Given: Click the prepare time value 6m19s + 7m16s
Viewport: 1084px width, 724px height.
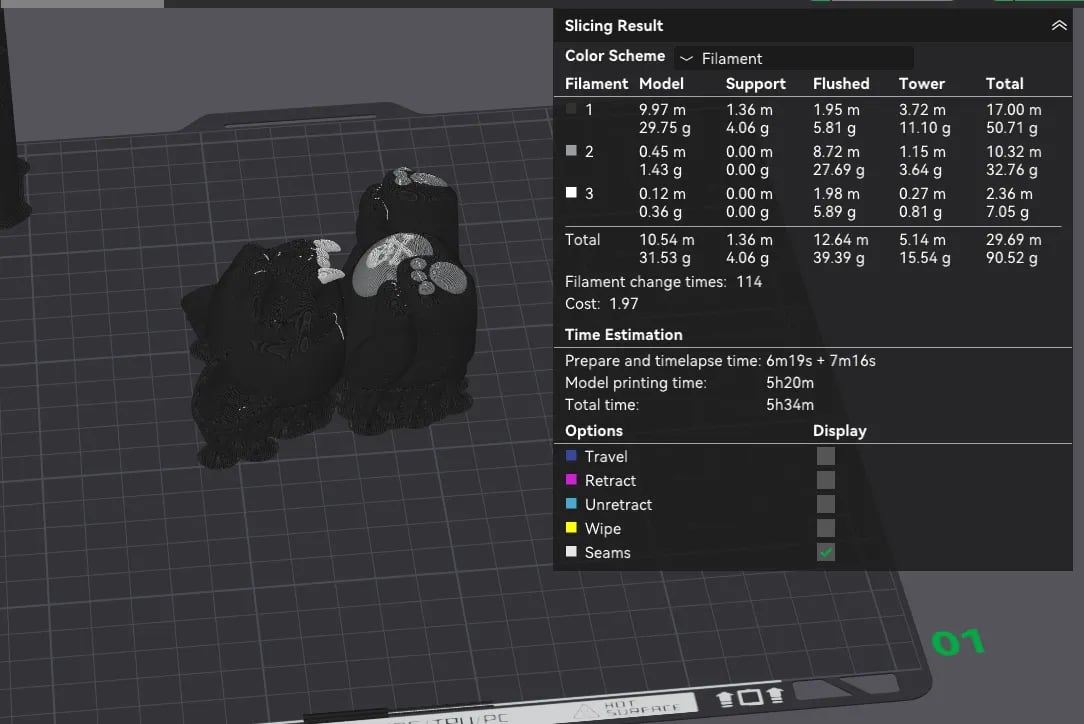Looking at the screenshot, I should (821, 360).
